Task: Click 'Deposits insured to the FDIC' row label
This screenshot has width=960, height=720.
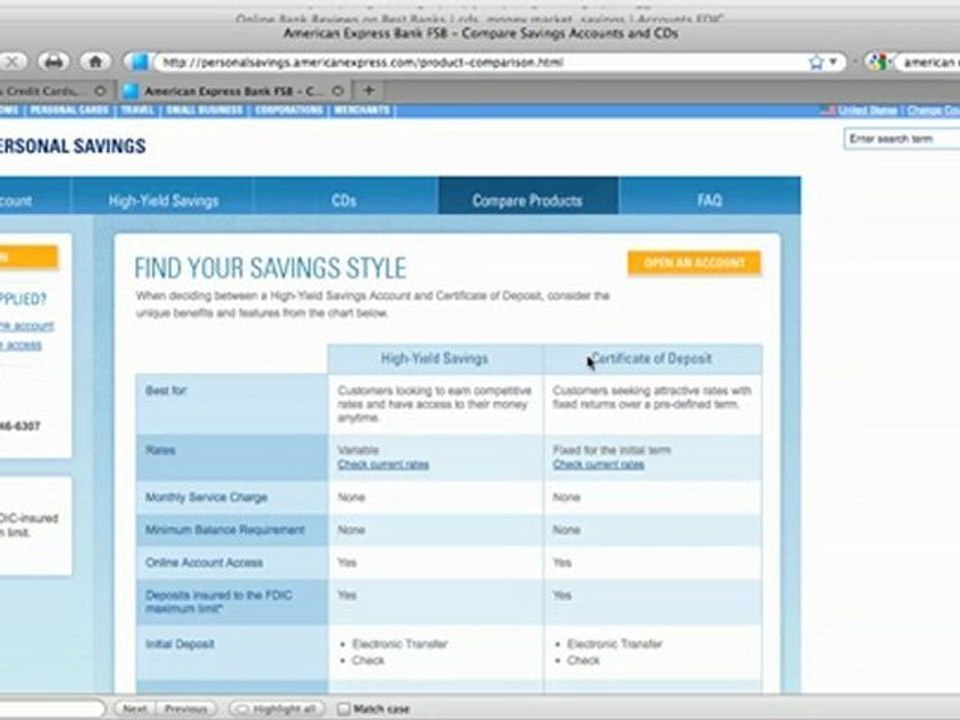Action: (x=219, y=602)
